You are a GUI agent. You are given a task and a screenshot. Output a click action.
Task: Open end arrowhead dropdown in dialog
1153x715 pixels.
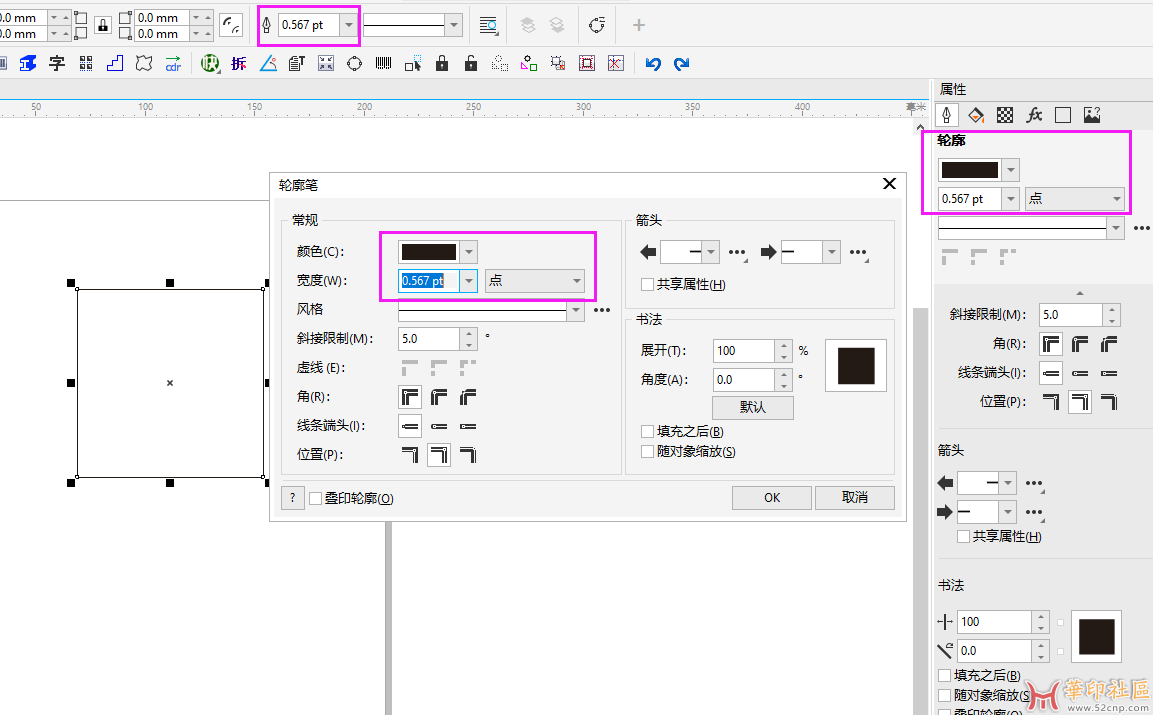coord(832,252)
